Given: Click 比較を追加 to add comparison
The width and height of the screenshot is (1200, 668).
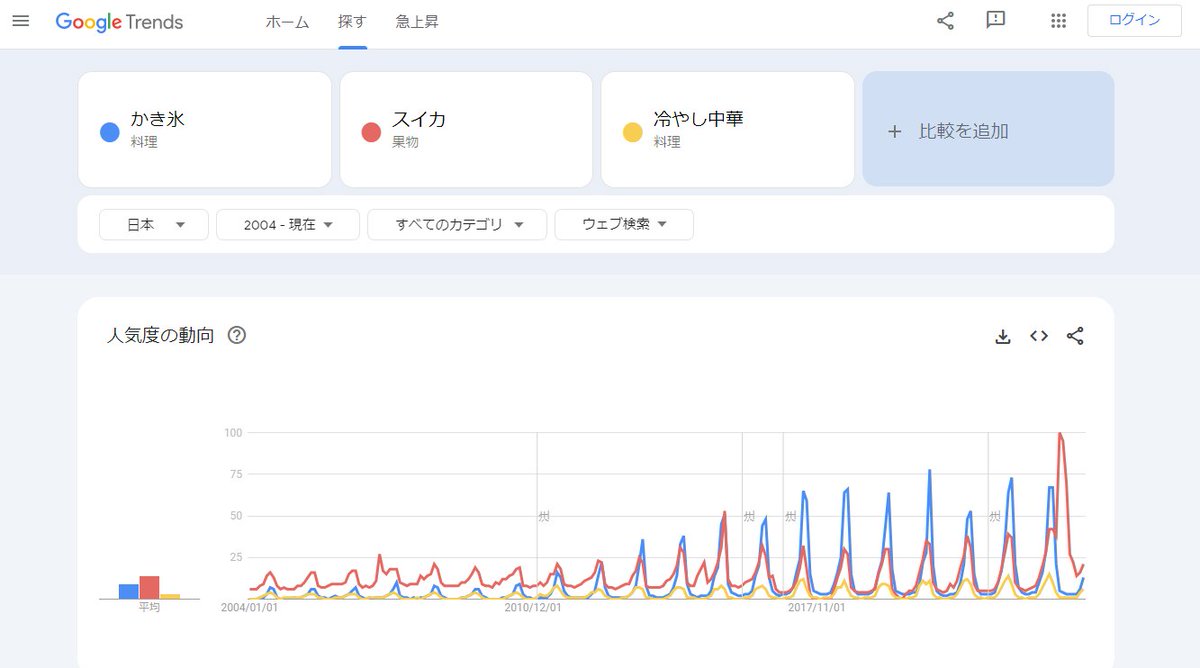Looking at the screenshot, I should pyautogui.click(x=988, y=130).
